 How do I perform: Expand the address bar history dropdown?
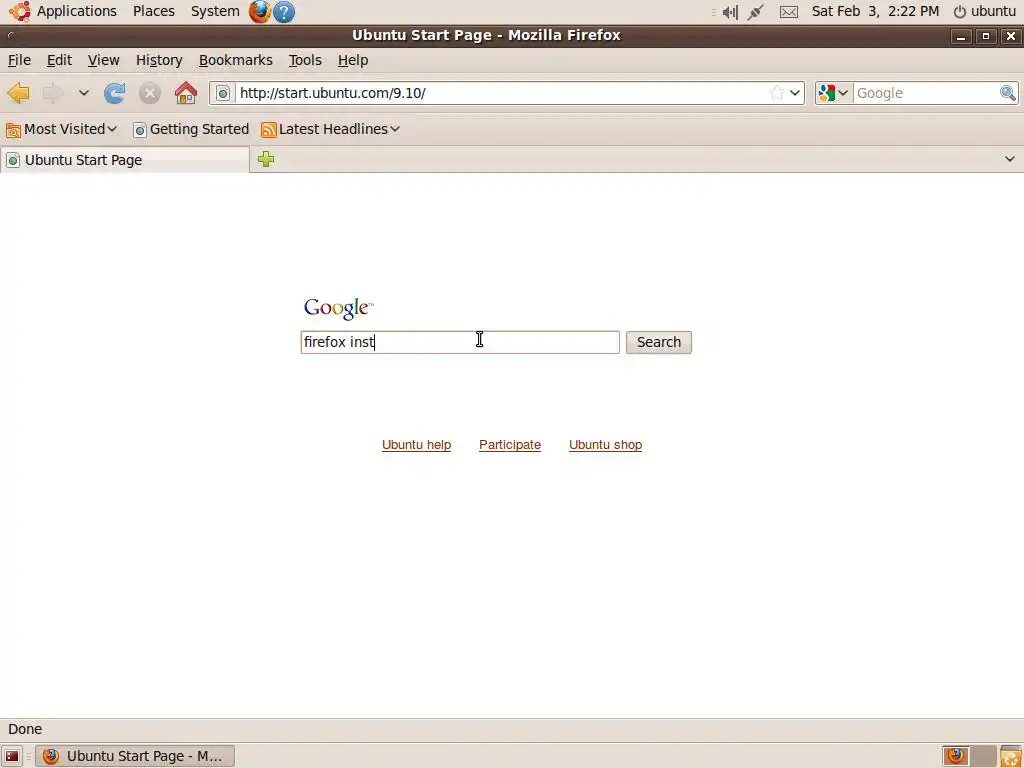pyautogui.click(x=795, y=93)
